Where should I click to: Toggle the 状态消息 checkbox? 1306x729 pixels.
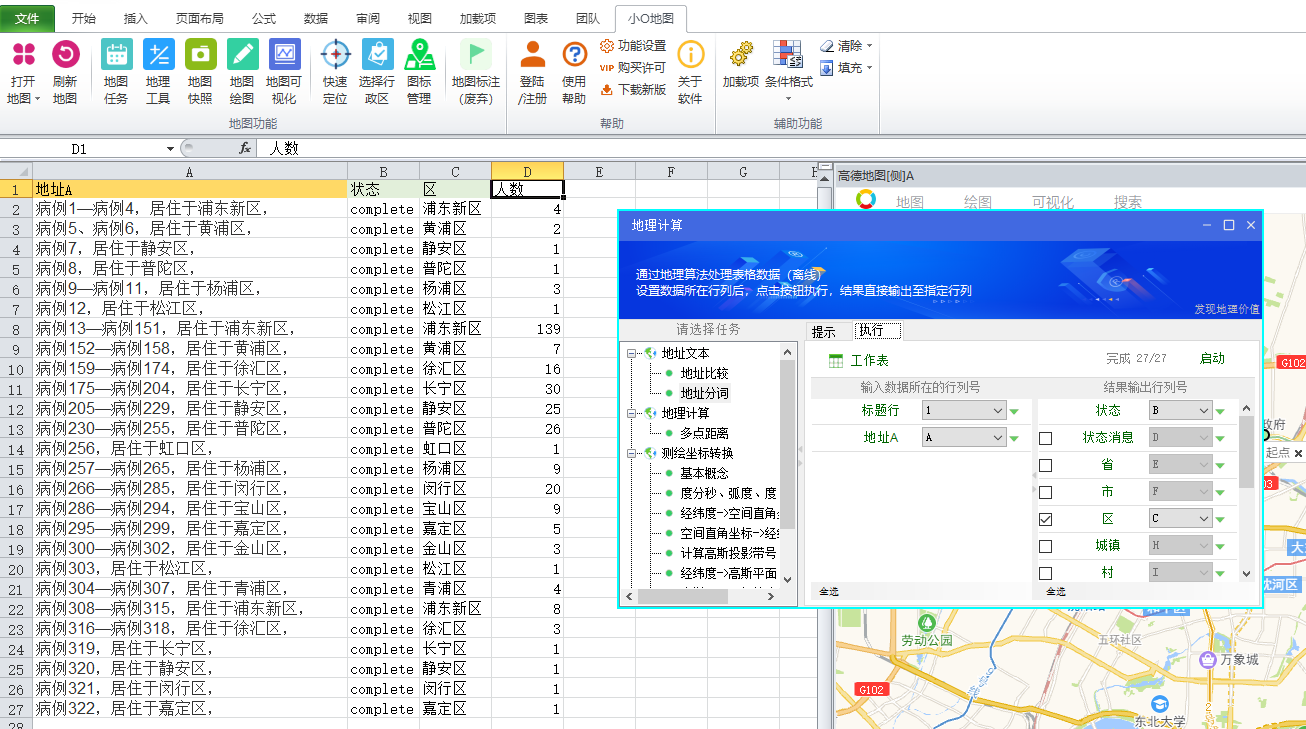click(x=1045, y=438)
